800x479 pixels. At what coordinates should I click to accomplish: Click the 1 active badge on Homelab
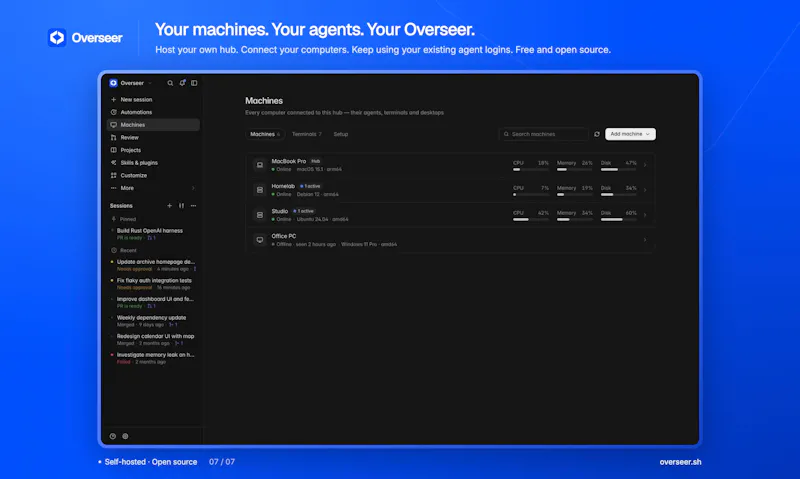point(310,186)
